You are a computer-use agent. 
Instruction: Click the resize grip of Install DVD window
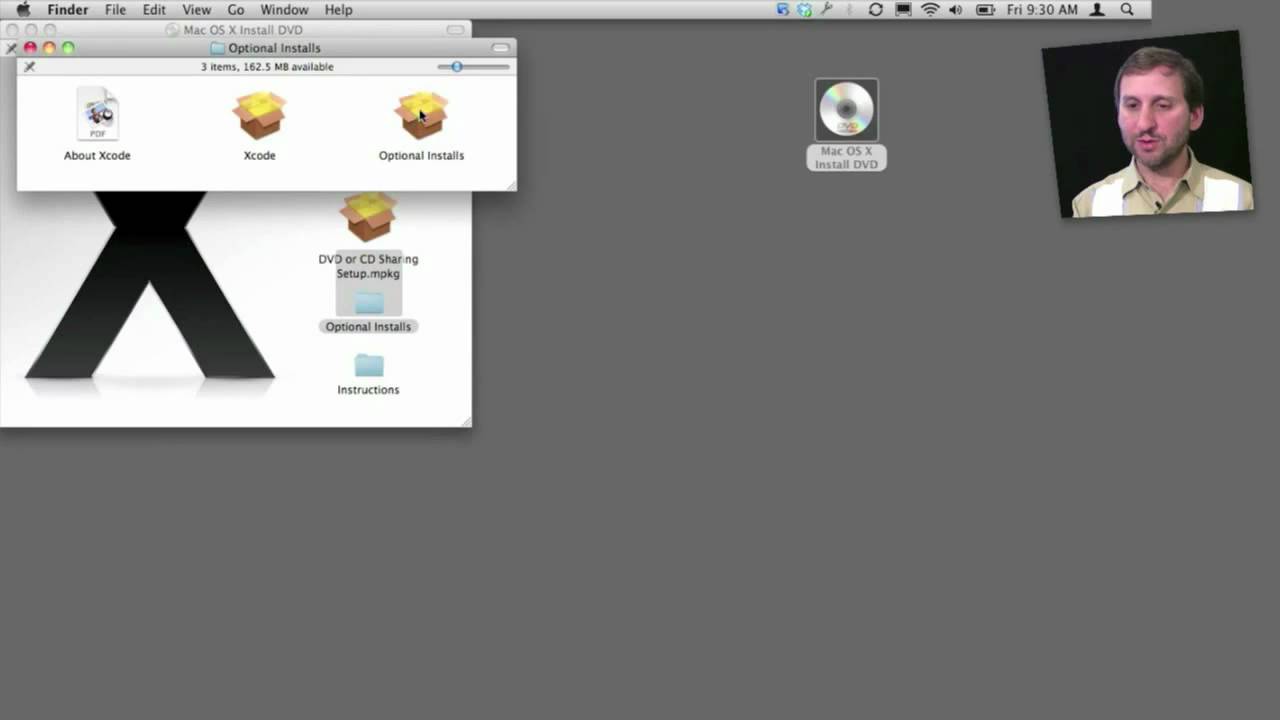465,421
